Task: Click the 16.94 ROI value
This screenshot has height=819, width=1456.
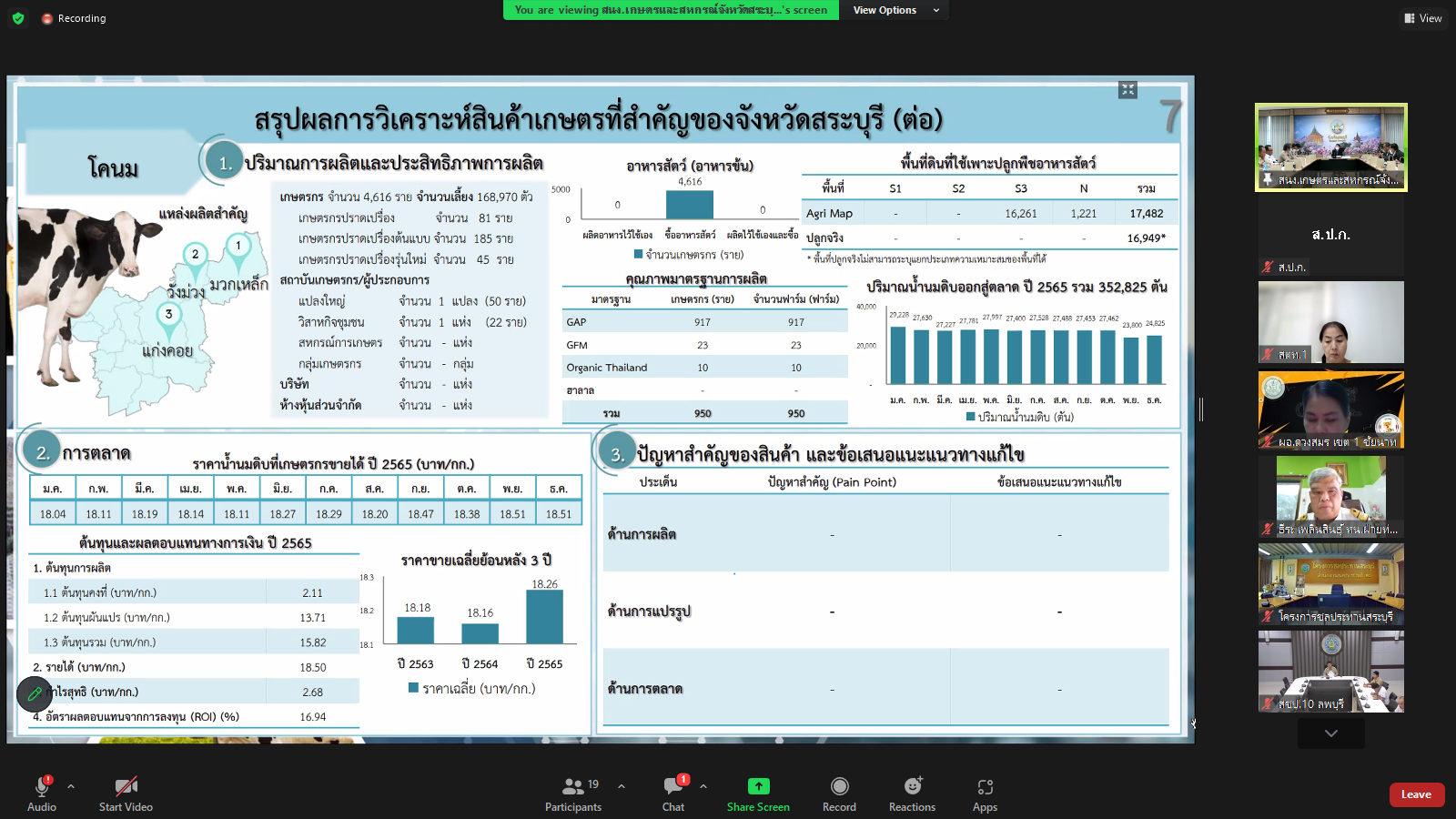Action: click(x=313, y=717)
